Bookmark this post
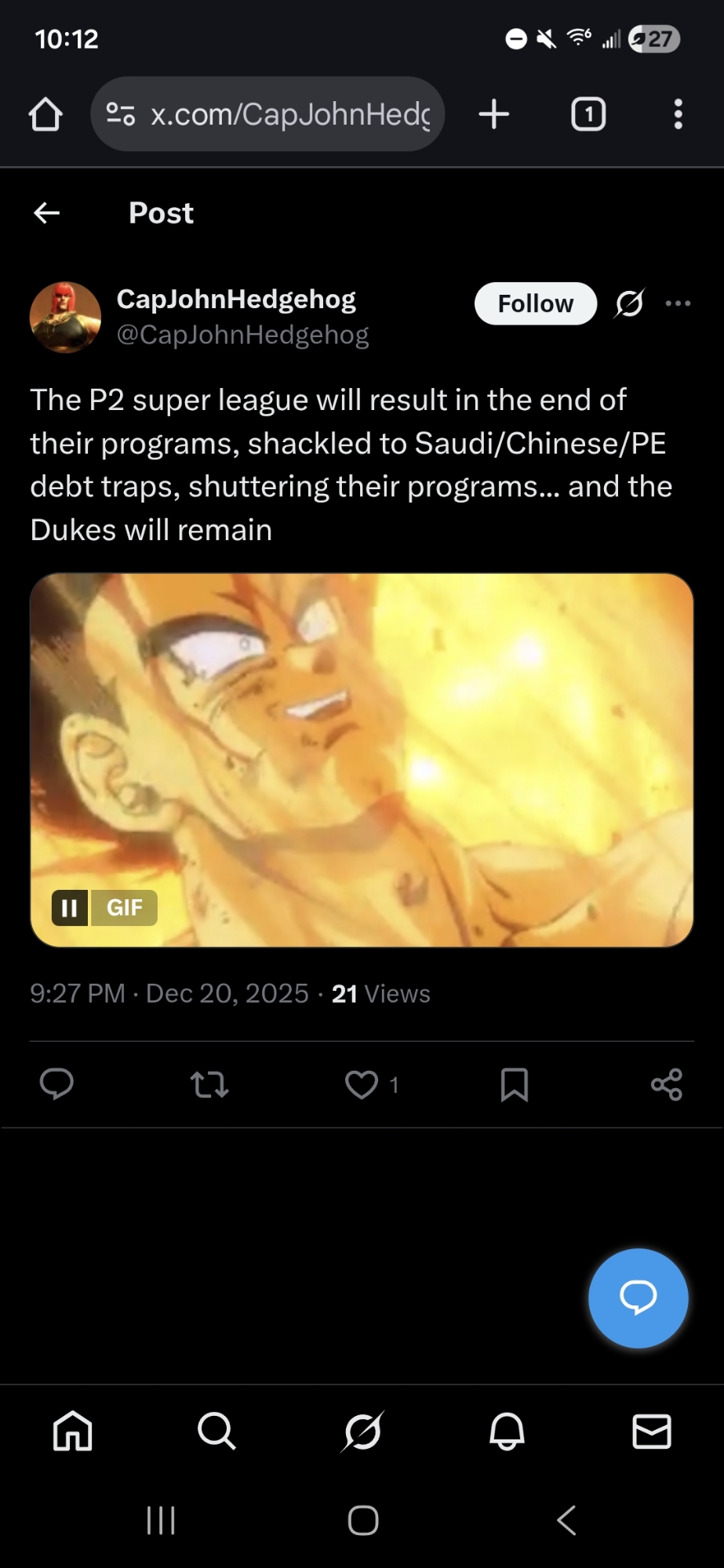724x1568 pixels. [515, 1084]
